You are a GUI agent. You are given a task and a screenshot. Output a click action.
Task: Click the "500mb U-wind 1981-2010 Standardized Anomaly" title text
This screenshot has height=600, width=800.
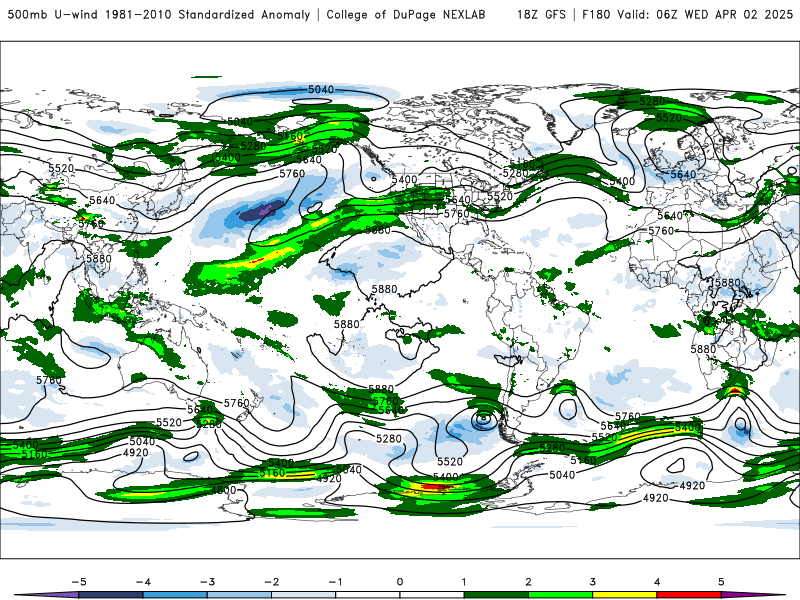(x=159, y=14)
